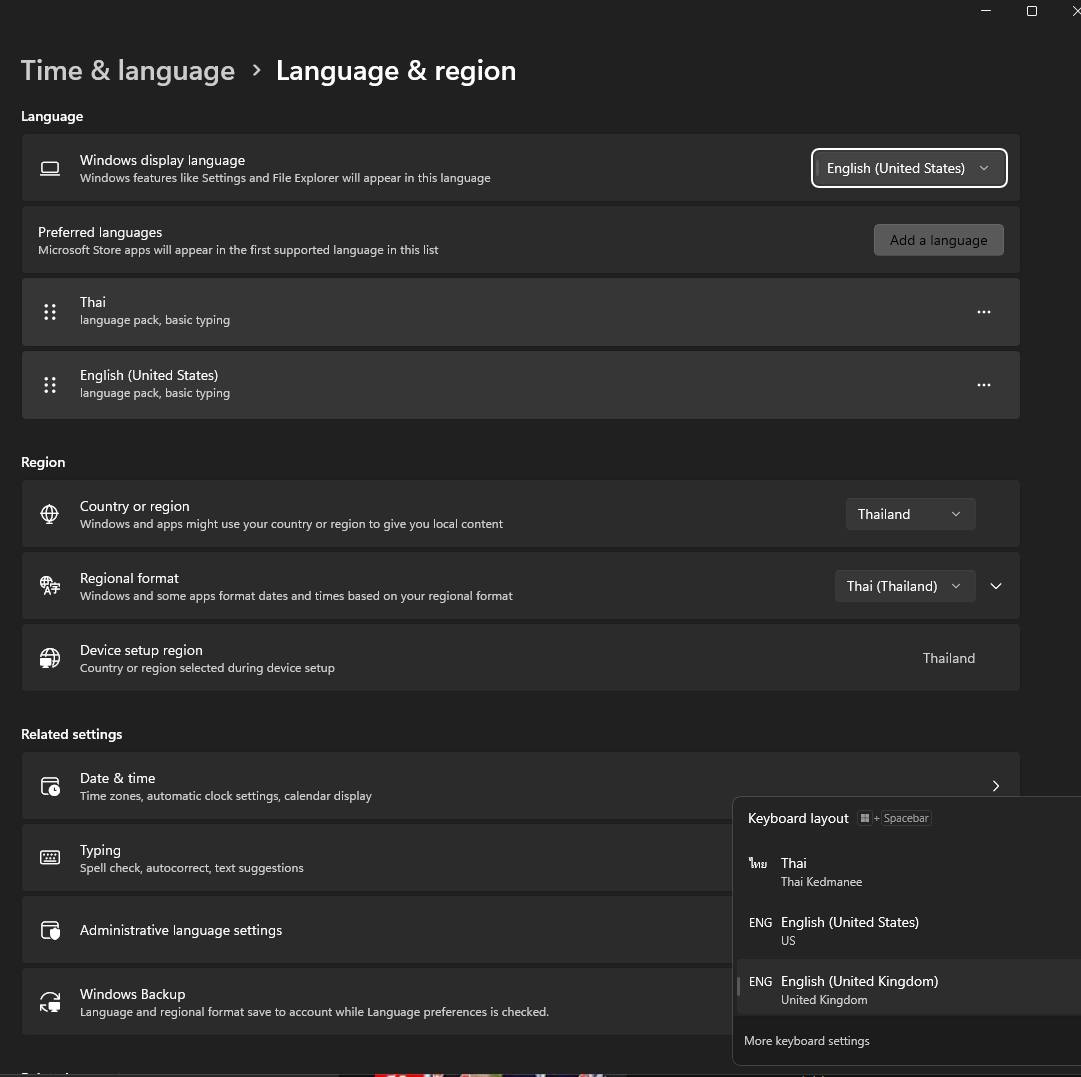Open the Thai language more options menu
1081x1077 pixels.
[x=983, y=312]
